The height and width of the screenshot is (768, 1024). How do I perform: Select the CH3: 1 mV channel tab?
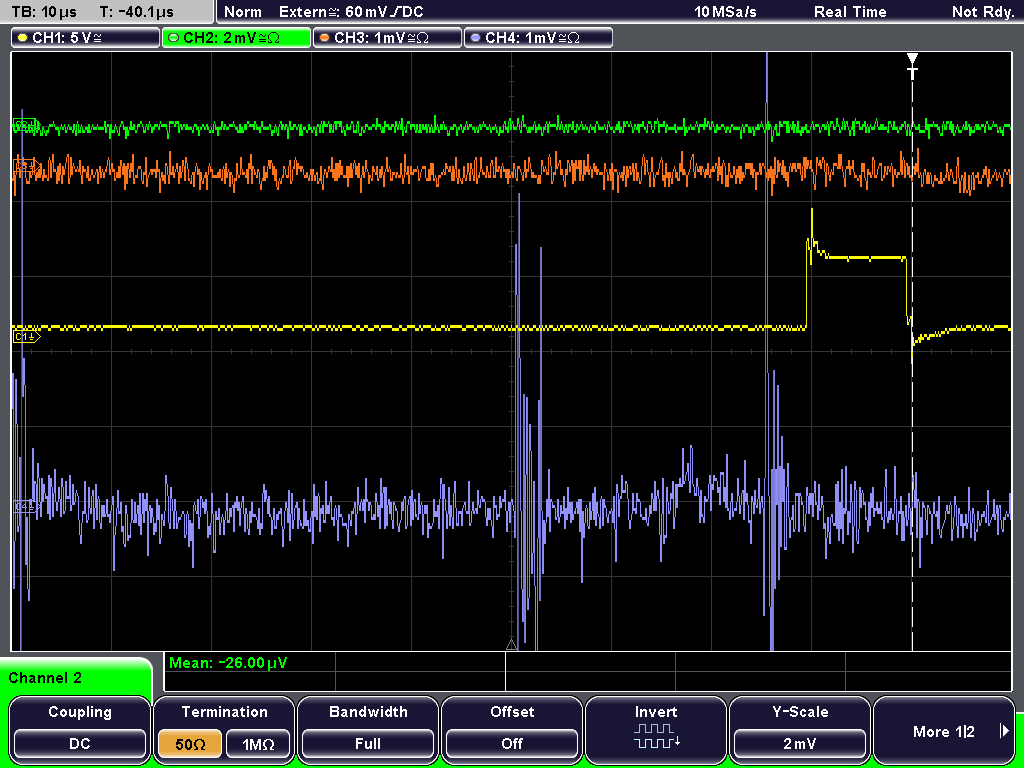[x=387, y=38]
